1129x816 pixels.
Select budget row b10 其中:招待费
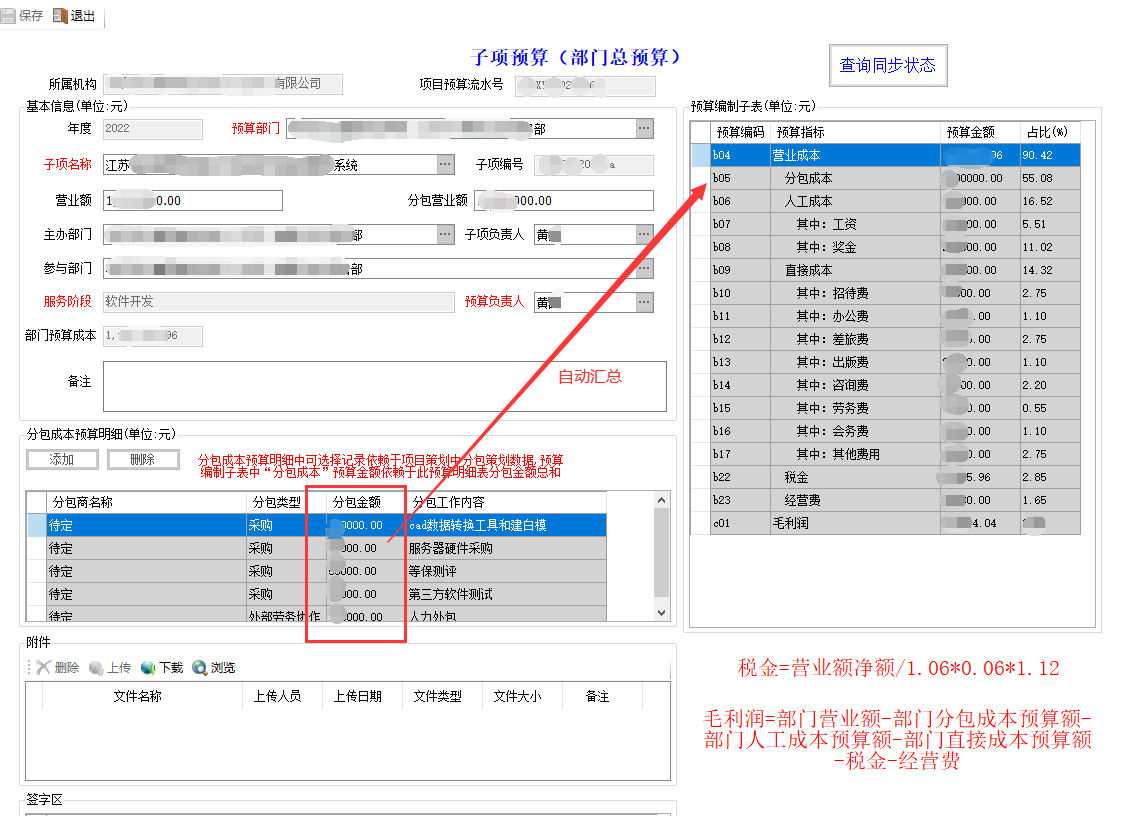[886, 293]
